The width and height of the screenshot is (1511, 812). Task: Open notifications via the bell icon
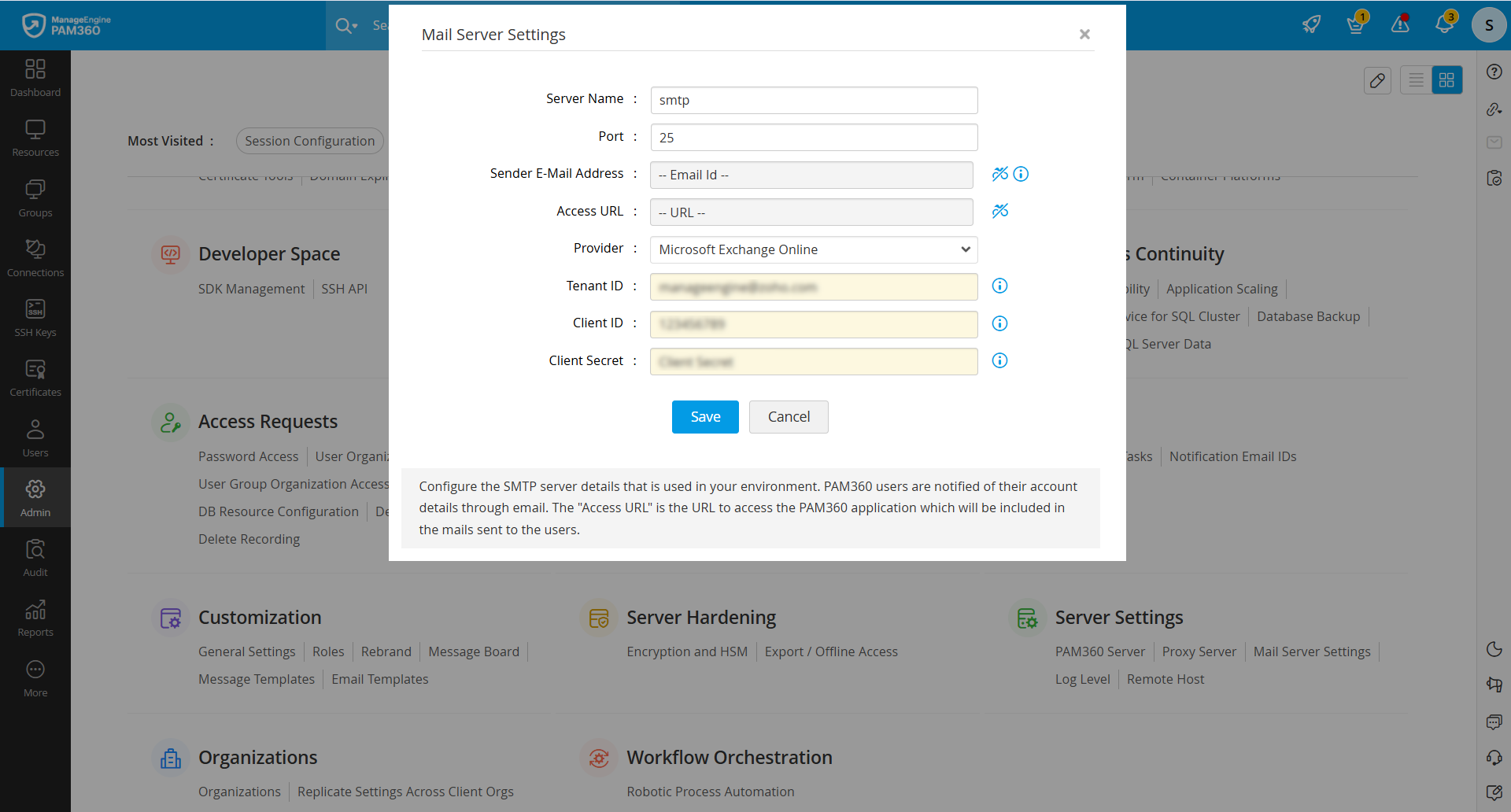coord(1445,24)
